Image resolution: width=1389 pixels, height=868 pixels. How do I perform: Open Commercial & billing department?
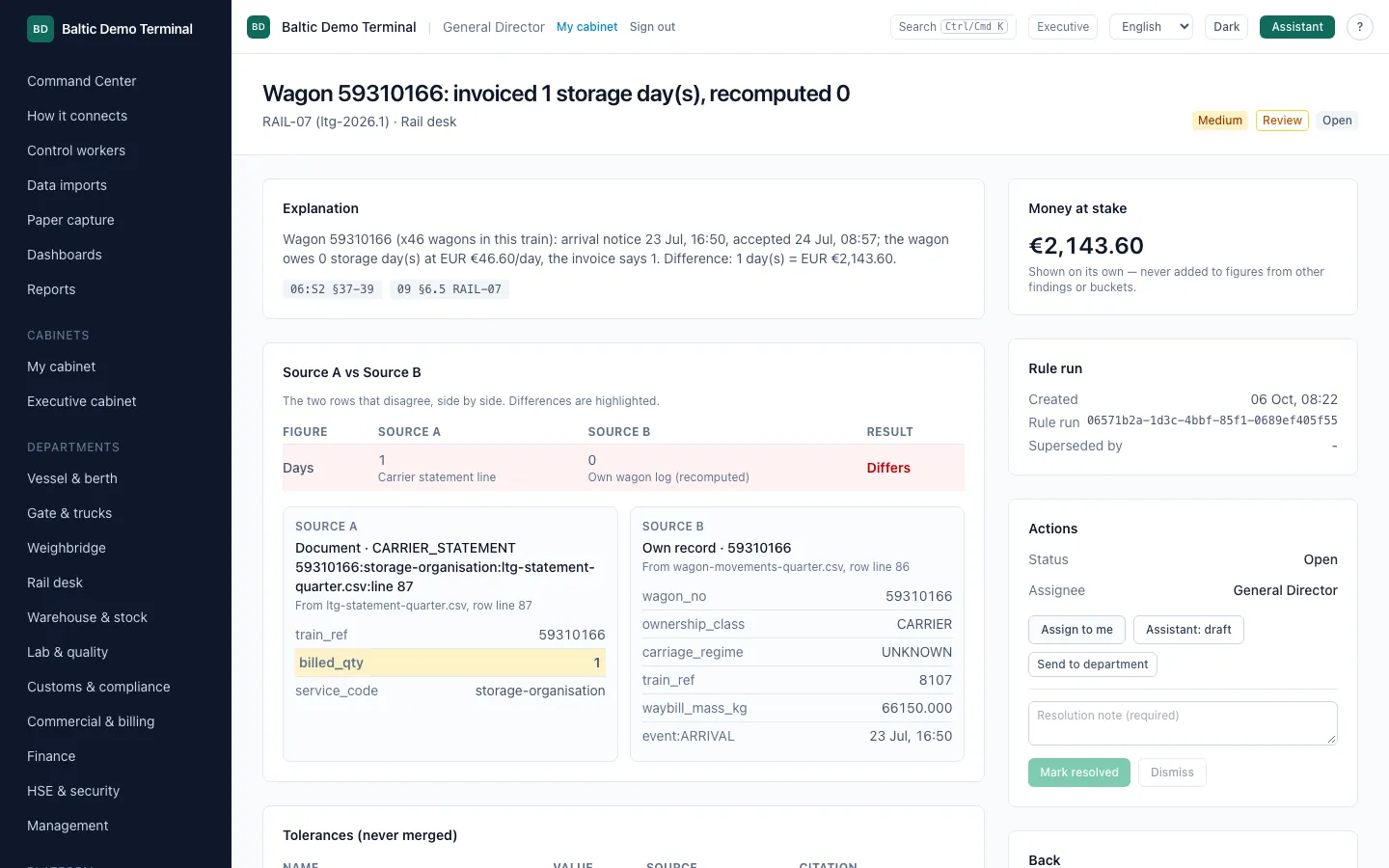[x=91, y=721]
